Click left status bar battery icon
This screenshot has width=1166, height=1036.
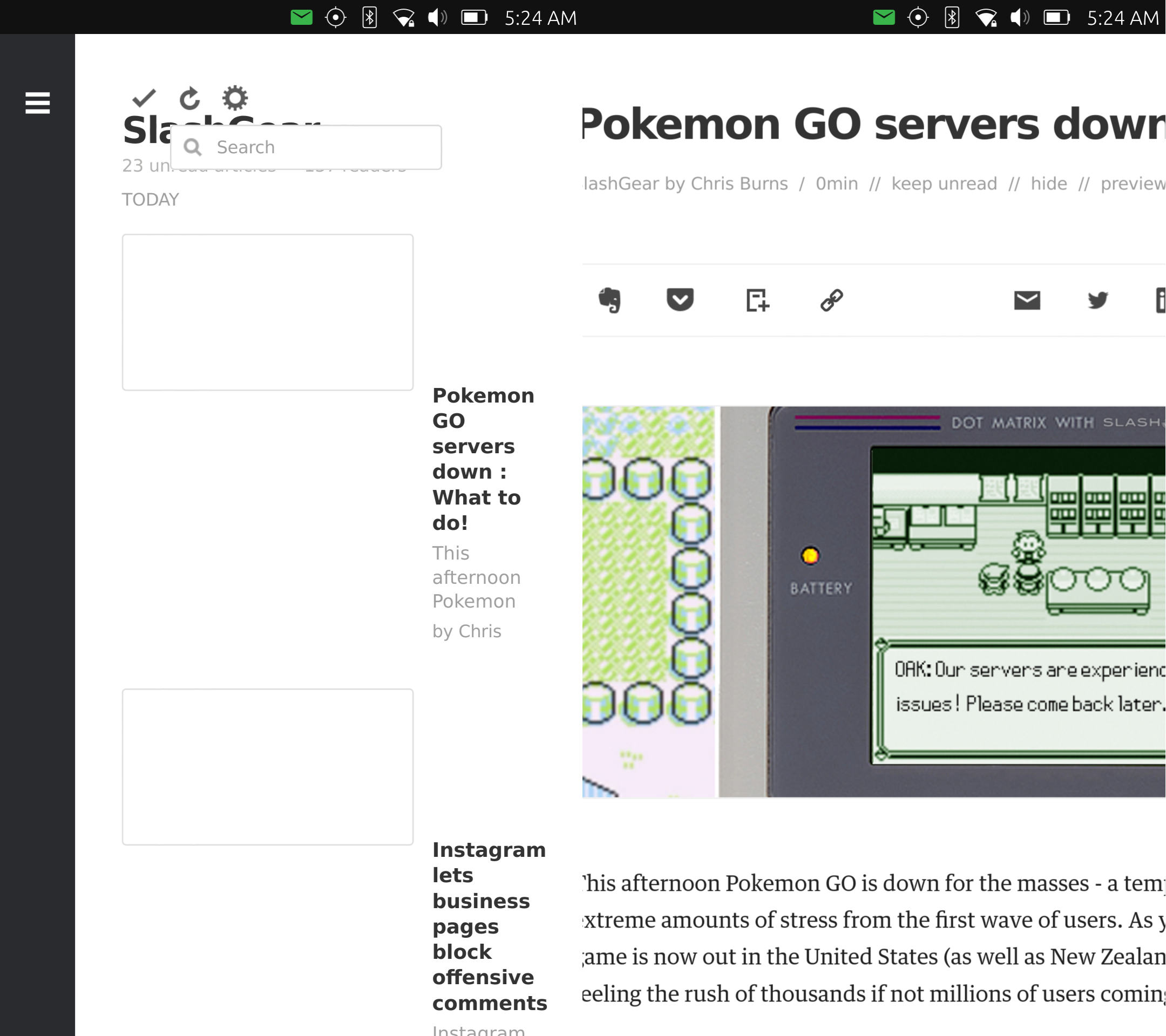(x=474, y=18)
